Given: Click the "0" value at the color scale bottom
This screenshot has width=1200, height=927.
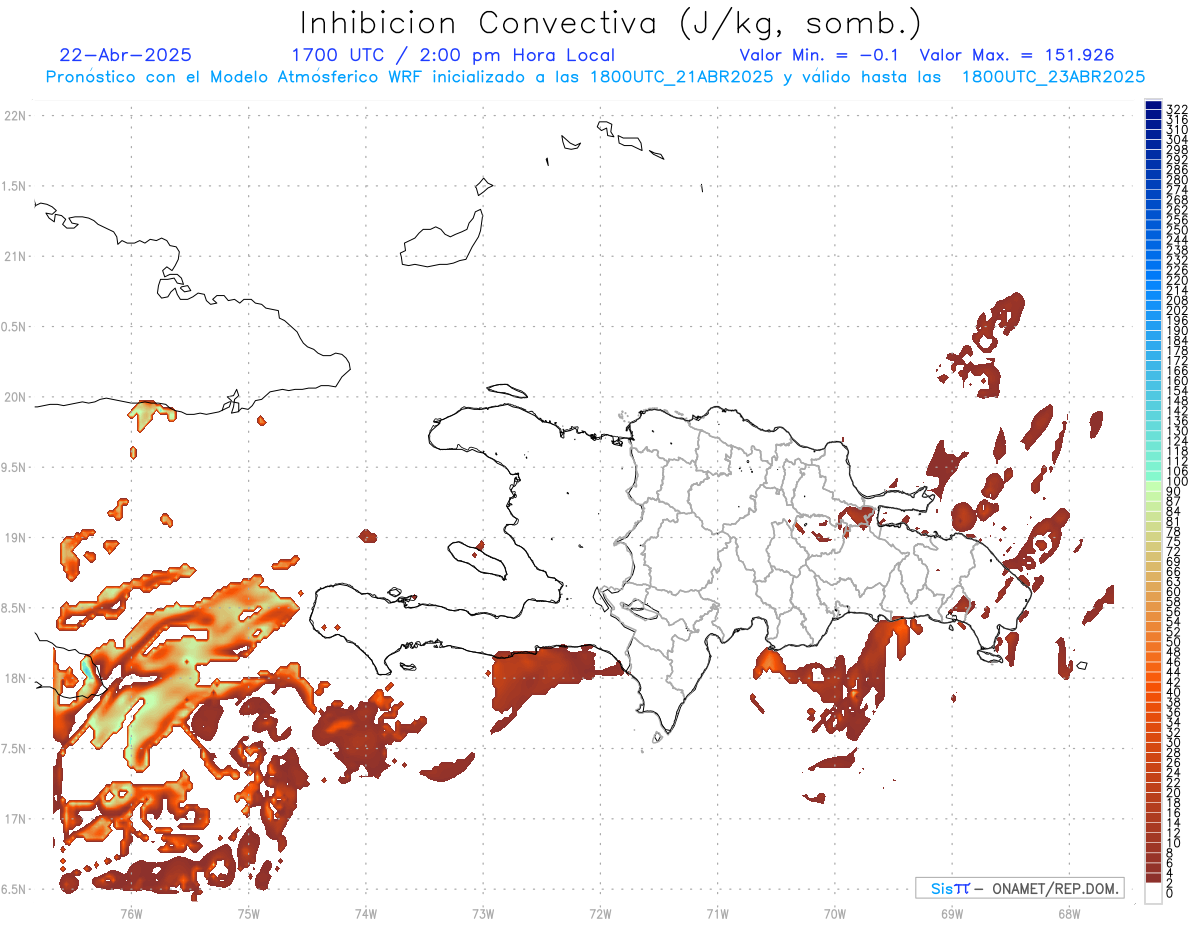Looking at the screenshot, I should point(1170,893).
